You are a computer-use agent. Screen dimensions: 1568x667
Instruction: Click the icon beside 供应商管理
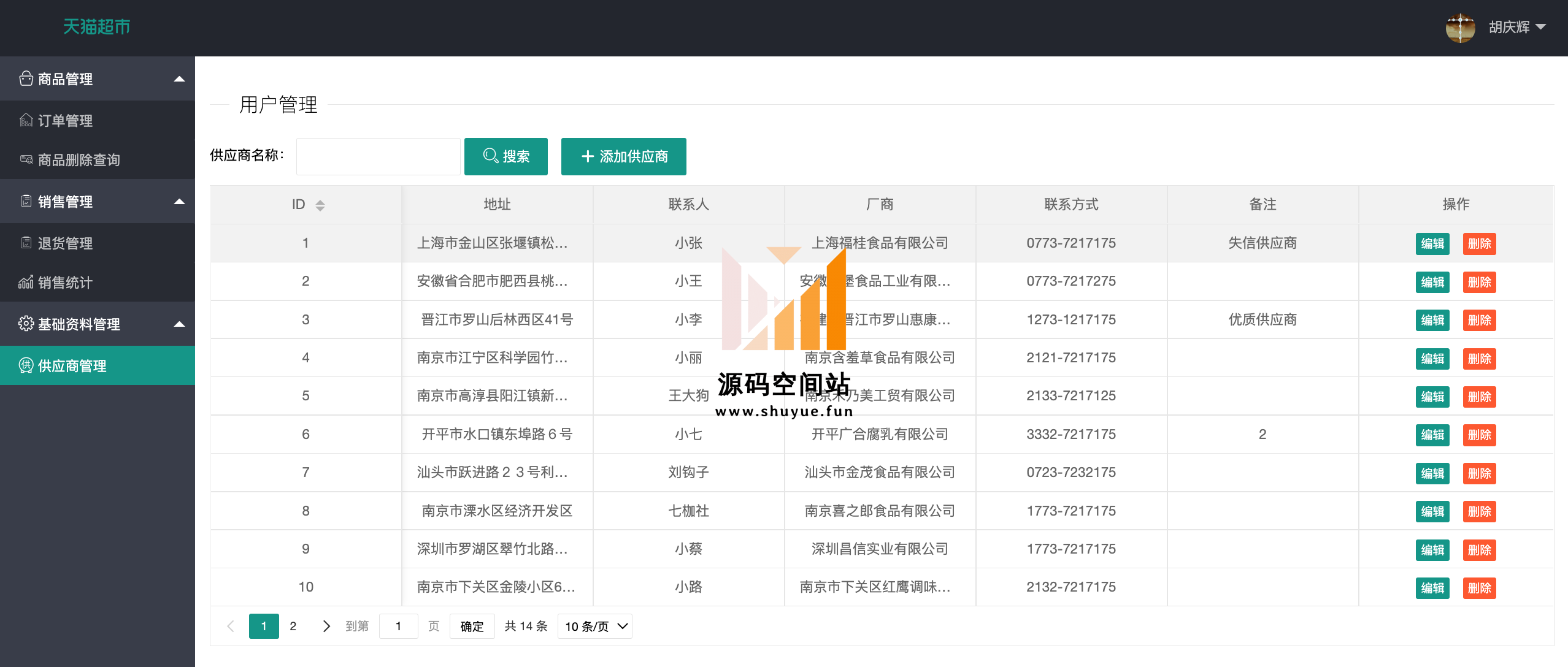pos(26,365)
